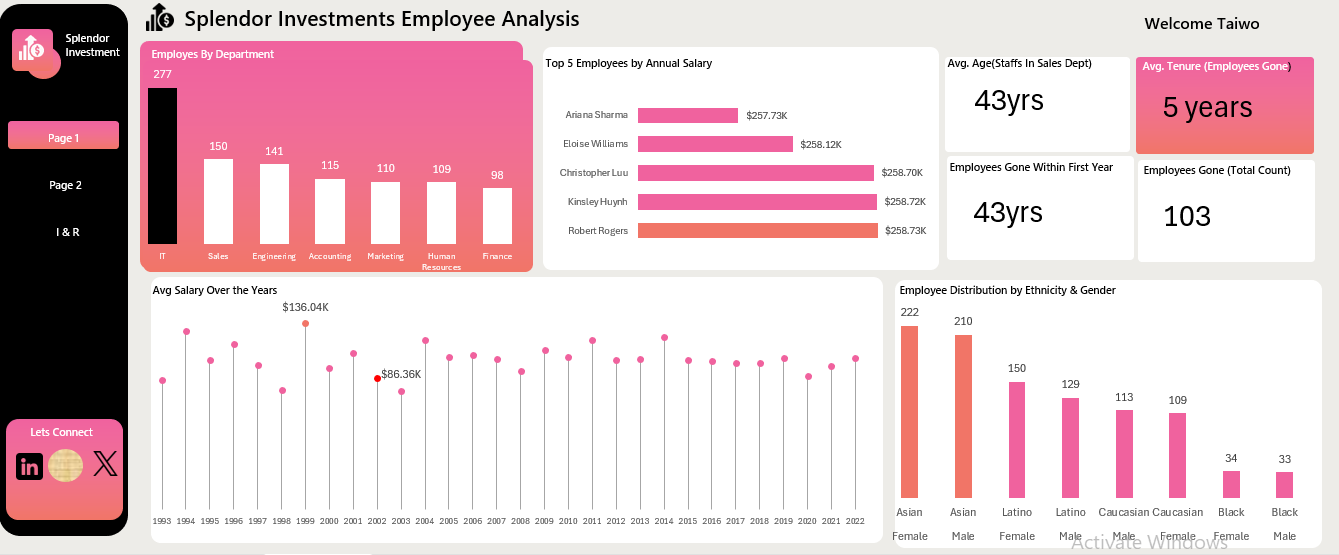Click the $86.36K data label
This screenshot has width=1339, height=555.
coord(401,374)
